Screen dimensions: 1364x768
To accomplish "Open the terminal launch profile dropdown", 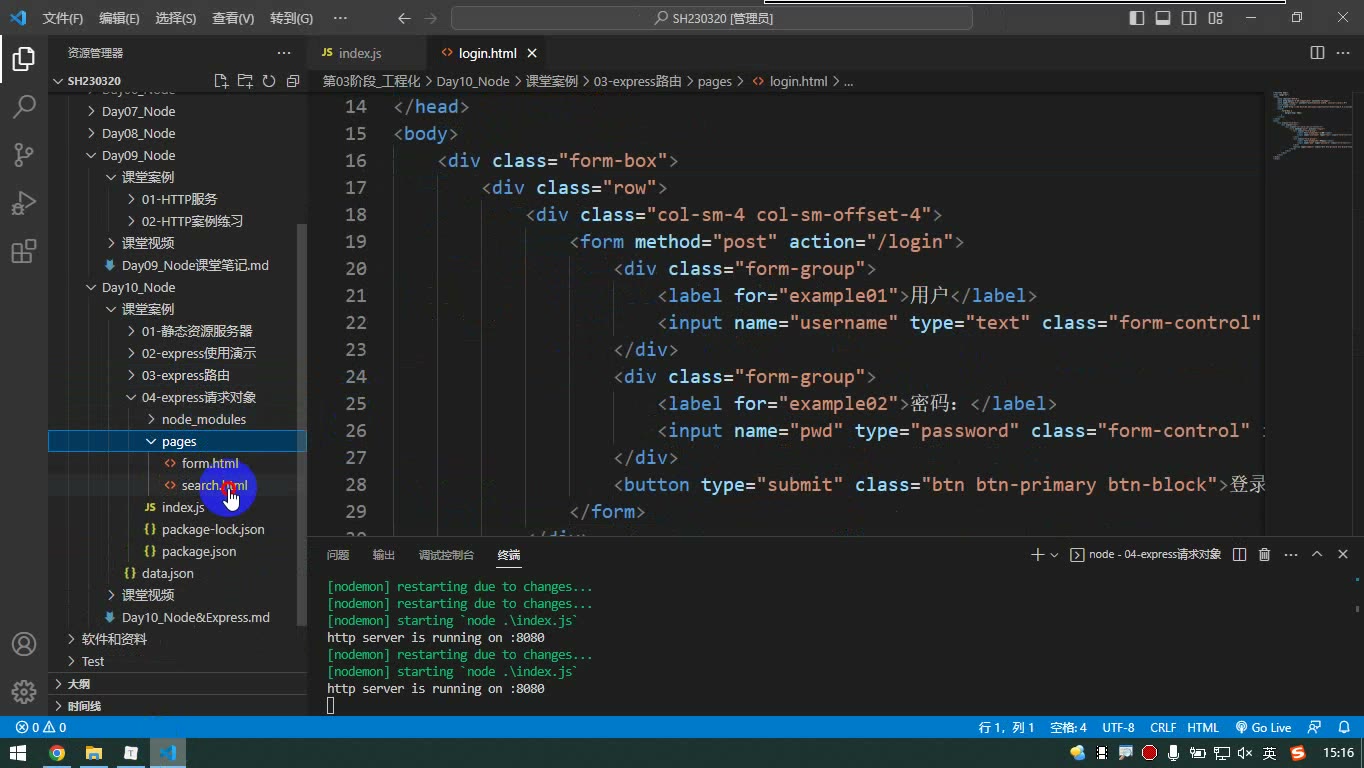I will [1054, 554].
